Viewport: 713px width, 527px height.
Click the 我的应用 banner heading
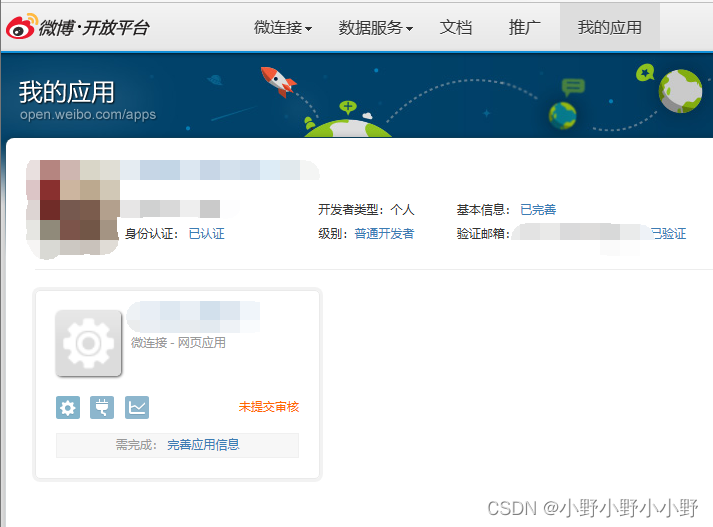pos(67,92)
